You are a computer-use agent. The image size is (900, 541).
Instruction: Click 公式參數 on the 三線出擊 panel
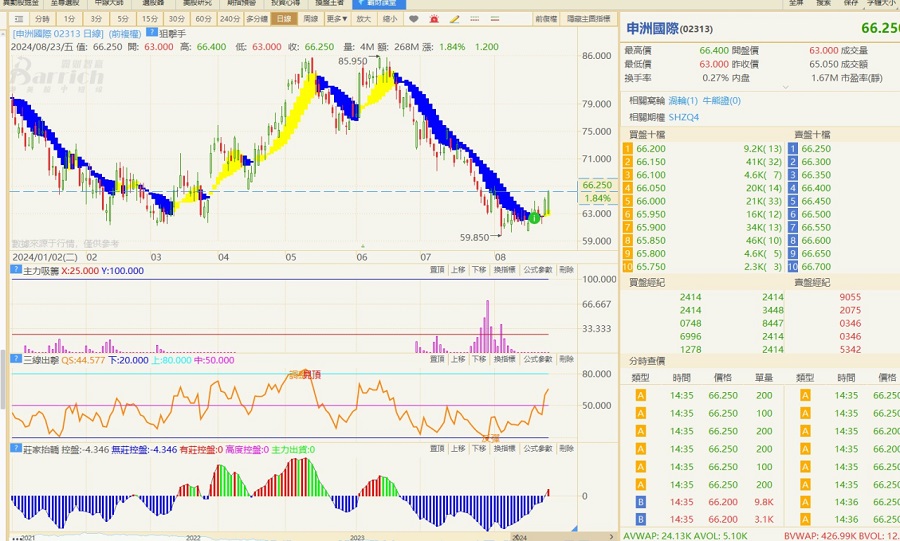537,359
